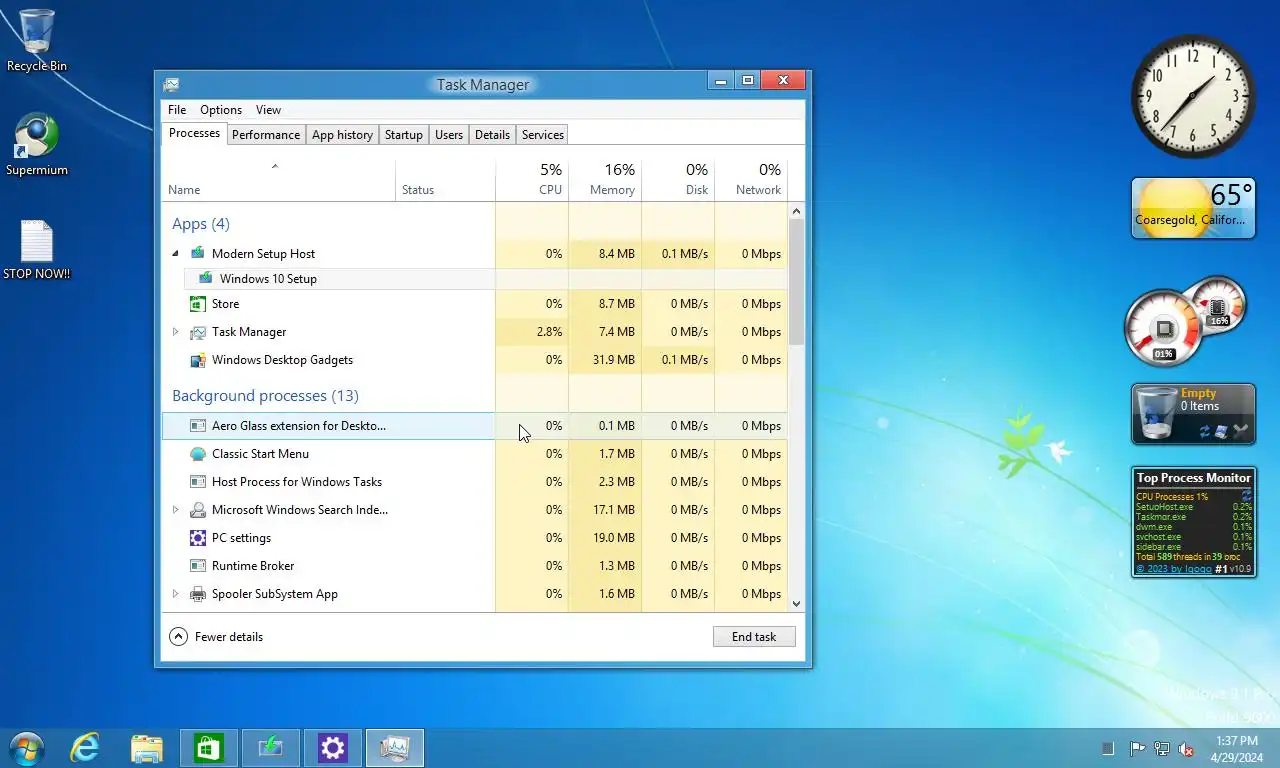Click the Recycle Bin gadget
The image size is (1280, 768).
pos(1193,414)
